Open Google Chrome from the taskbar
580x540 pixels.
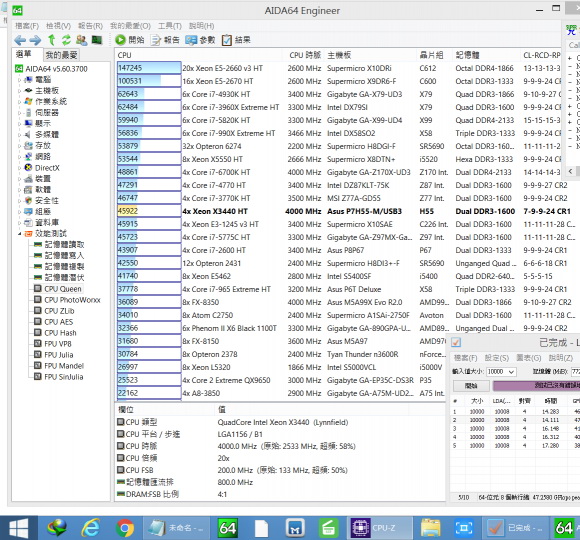point(125,528)
